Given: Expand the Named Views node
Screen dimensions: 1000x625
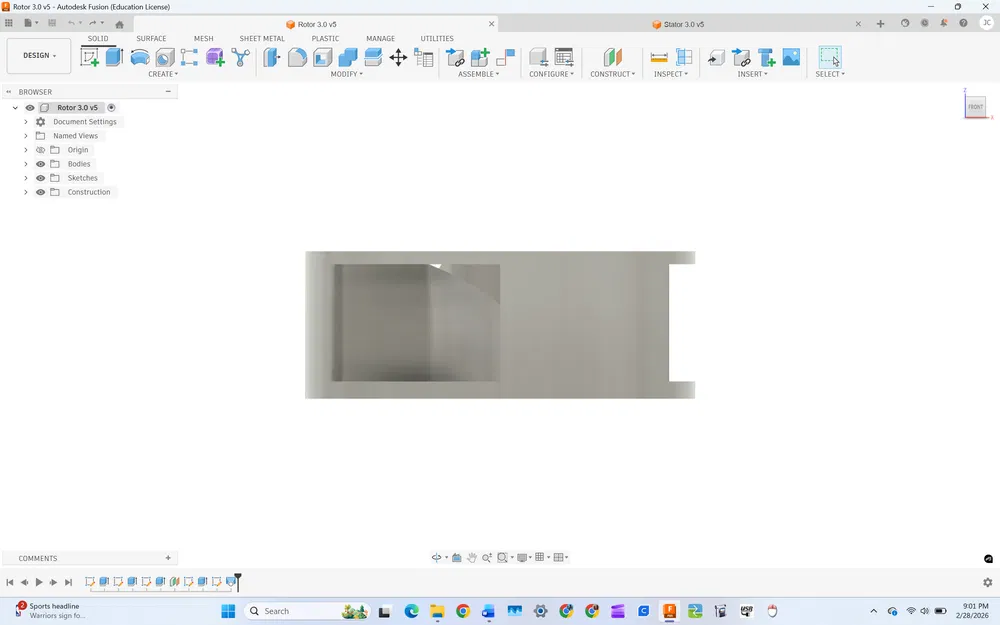Looking at the screenshot, I should [26, 136].
